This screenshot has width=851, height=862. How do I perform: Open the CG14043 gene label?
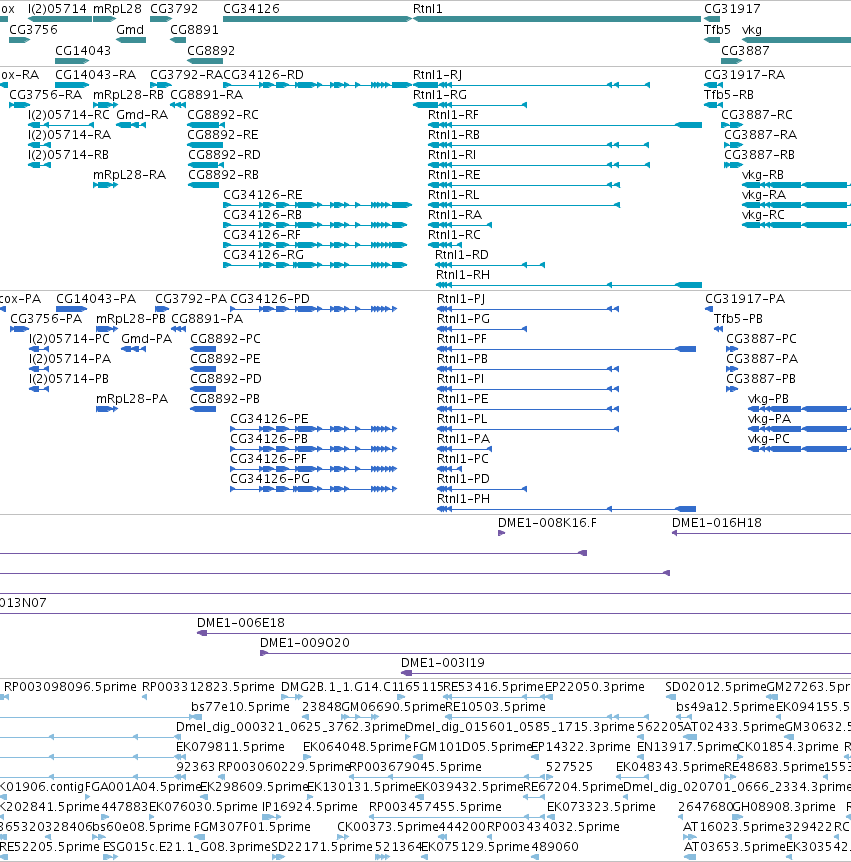[82, 51]
